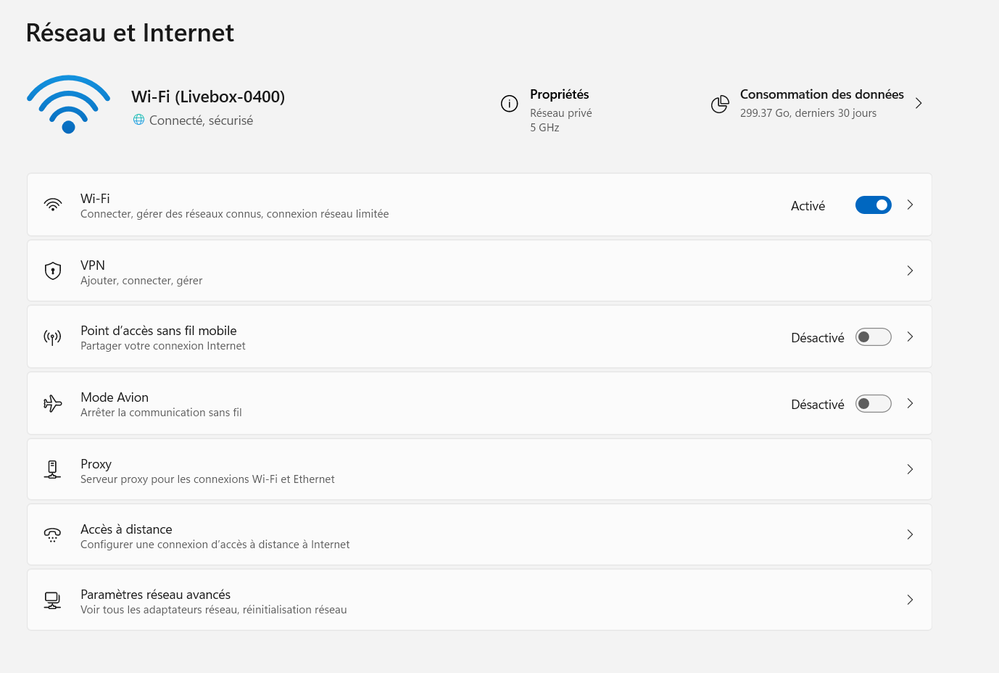Click the Propriétés info icon

(509, 104)
